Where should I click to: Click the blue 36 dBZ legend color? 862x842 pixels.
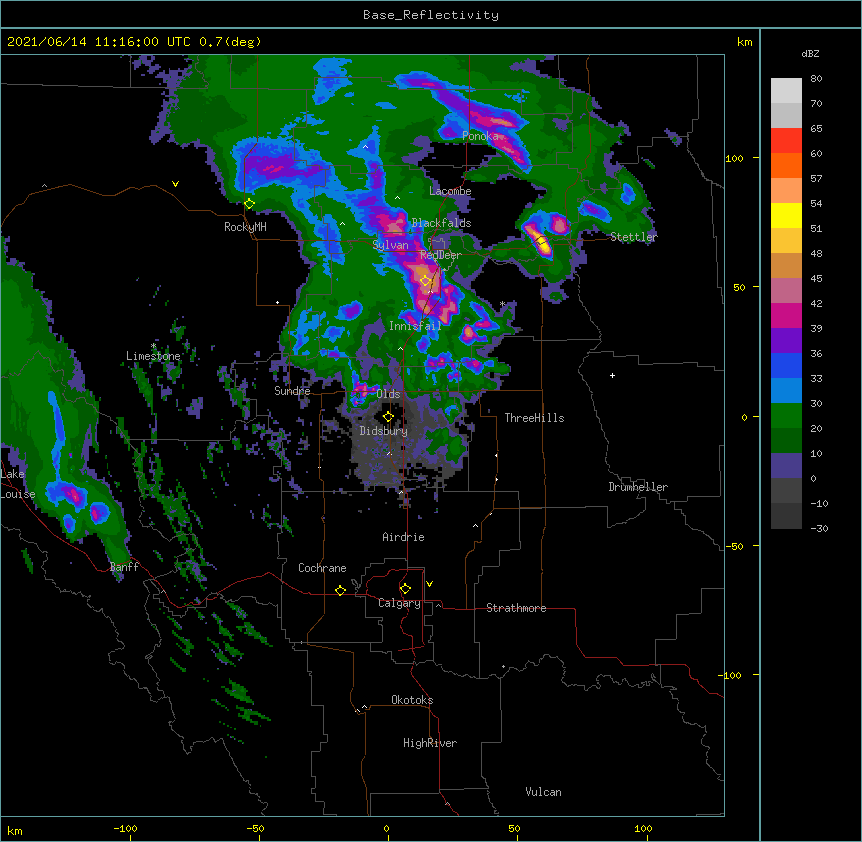[x=786, y=365]
